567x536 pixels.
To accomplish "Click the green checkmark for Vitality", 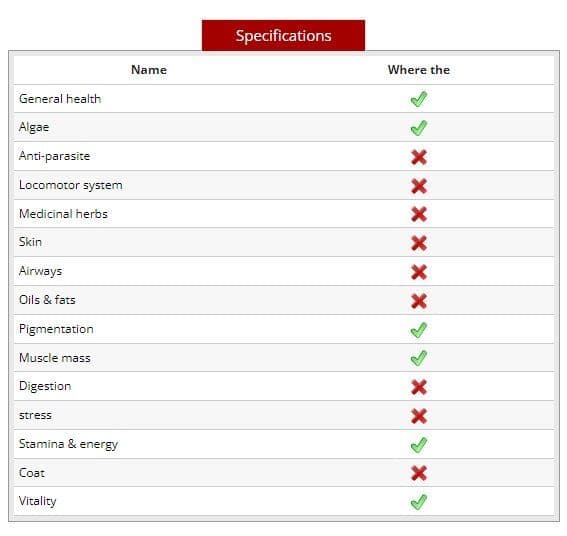I will [x=419, y=502].
